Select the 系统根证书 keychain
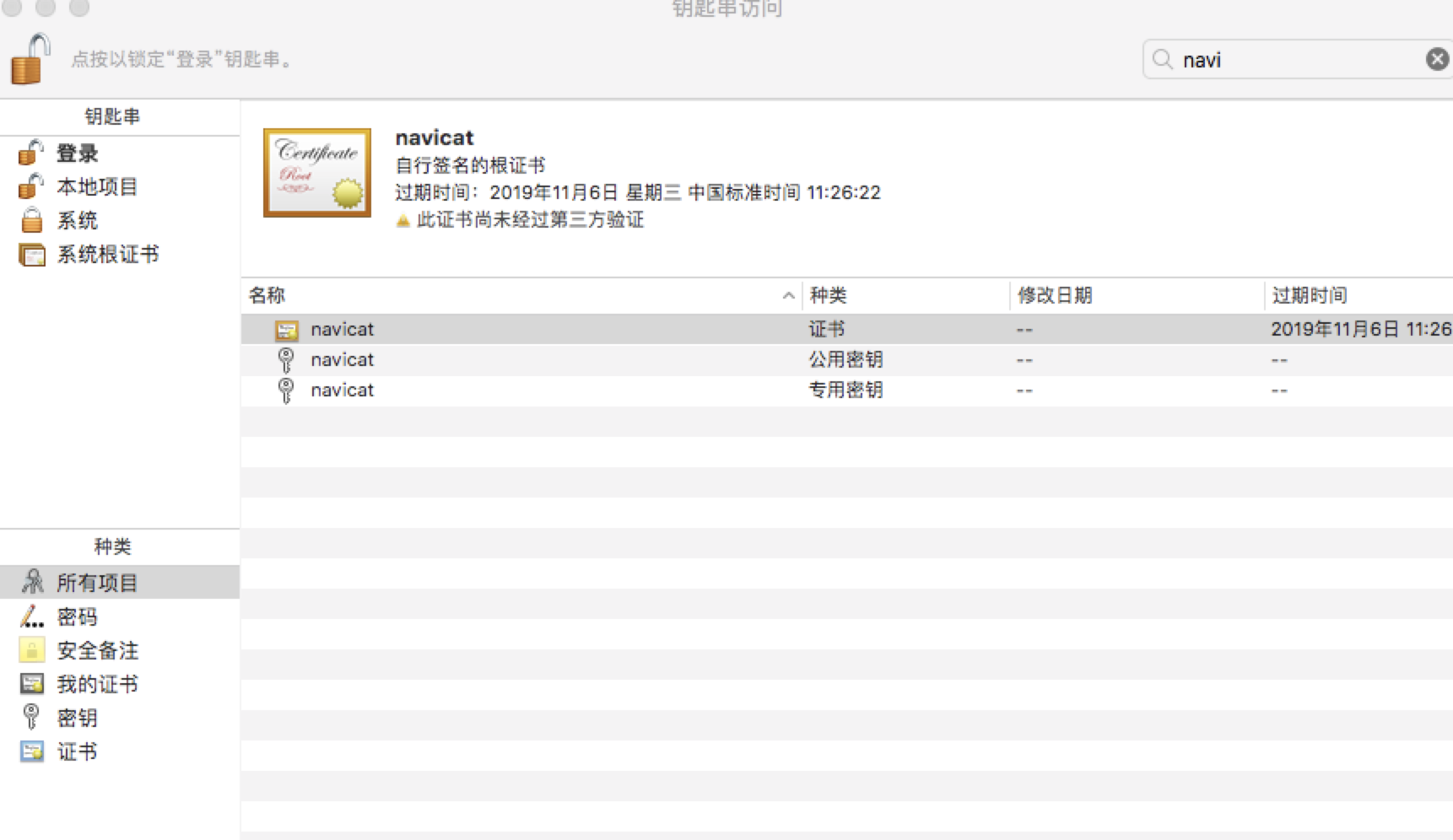Viewport: 1453px width, 840px height. pos(120,254)
